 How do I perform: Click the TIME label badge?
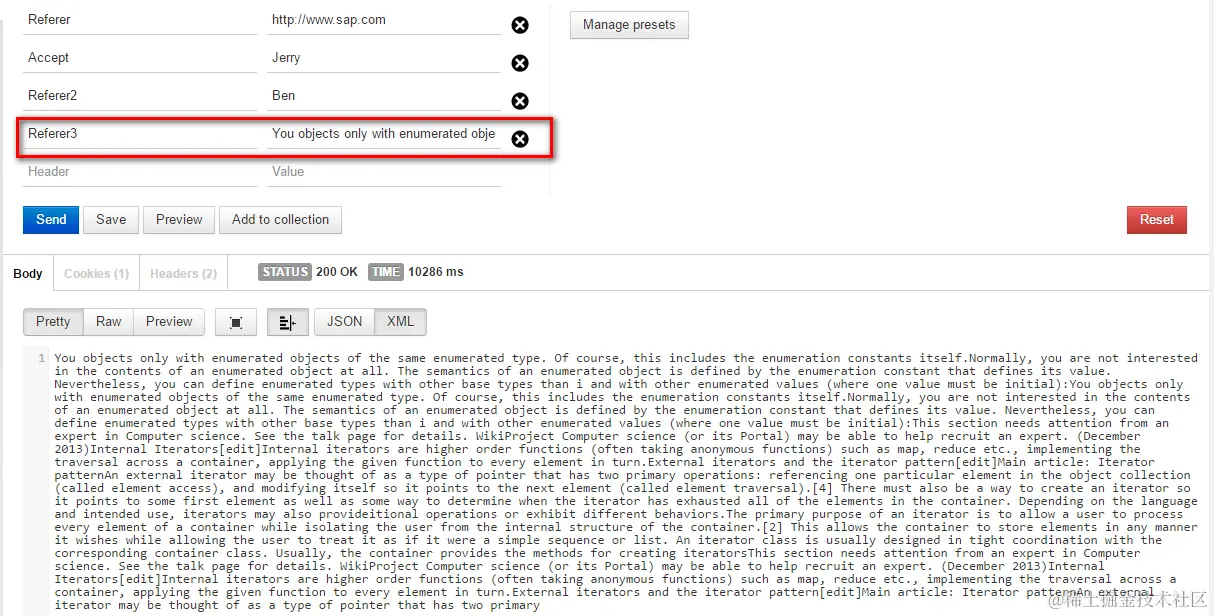click(x=386, y=272)
